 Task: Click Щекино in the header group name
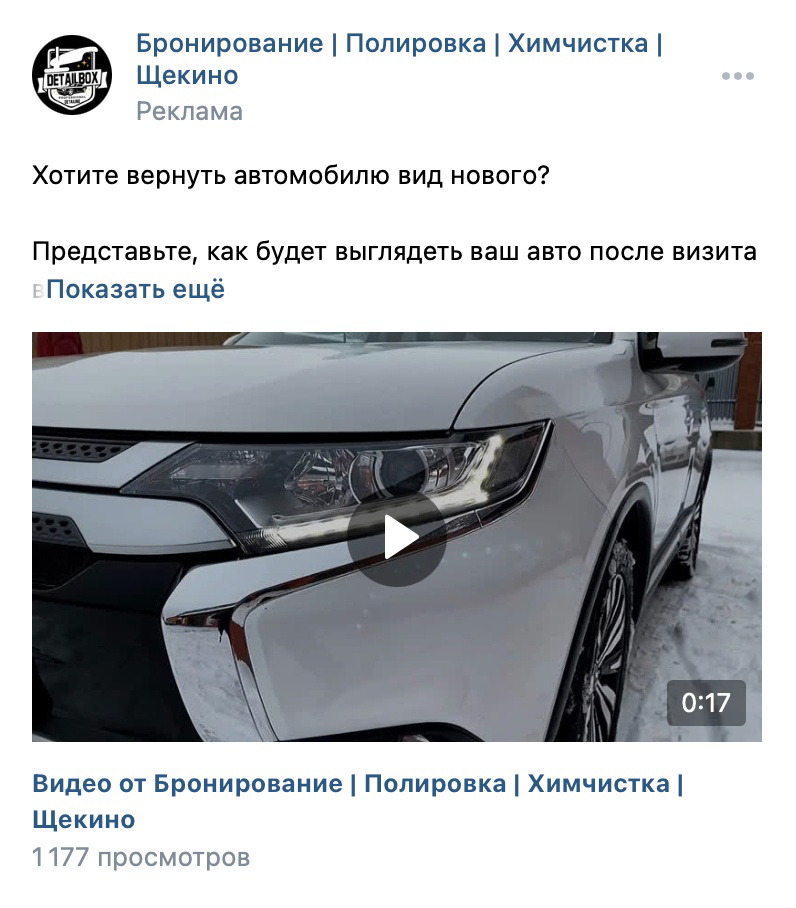(187, 75)
